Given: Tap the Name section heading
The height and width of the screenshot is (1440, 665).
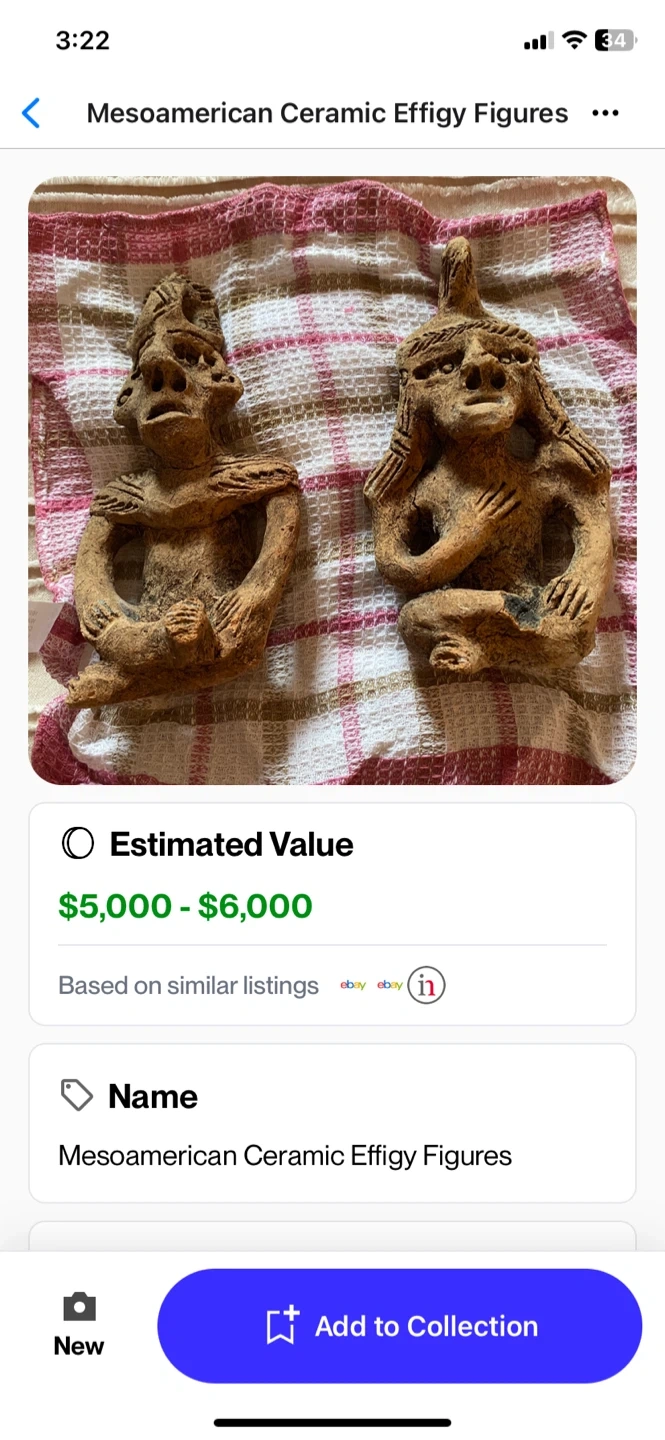Looking at the screenshot, I should [x=153, y=1096].
